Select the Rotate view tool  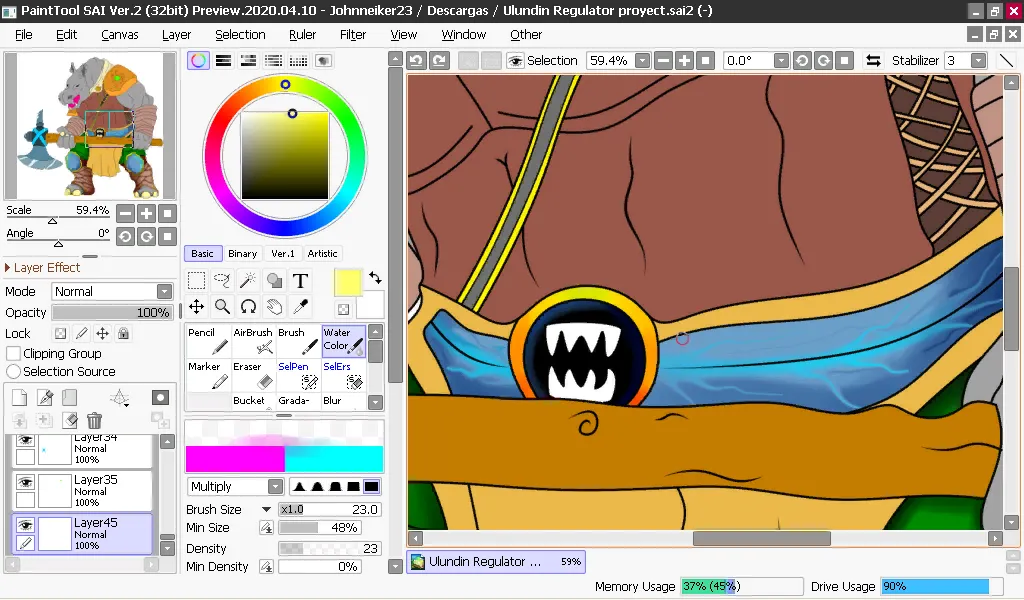tap(248, 307)
